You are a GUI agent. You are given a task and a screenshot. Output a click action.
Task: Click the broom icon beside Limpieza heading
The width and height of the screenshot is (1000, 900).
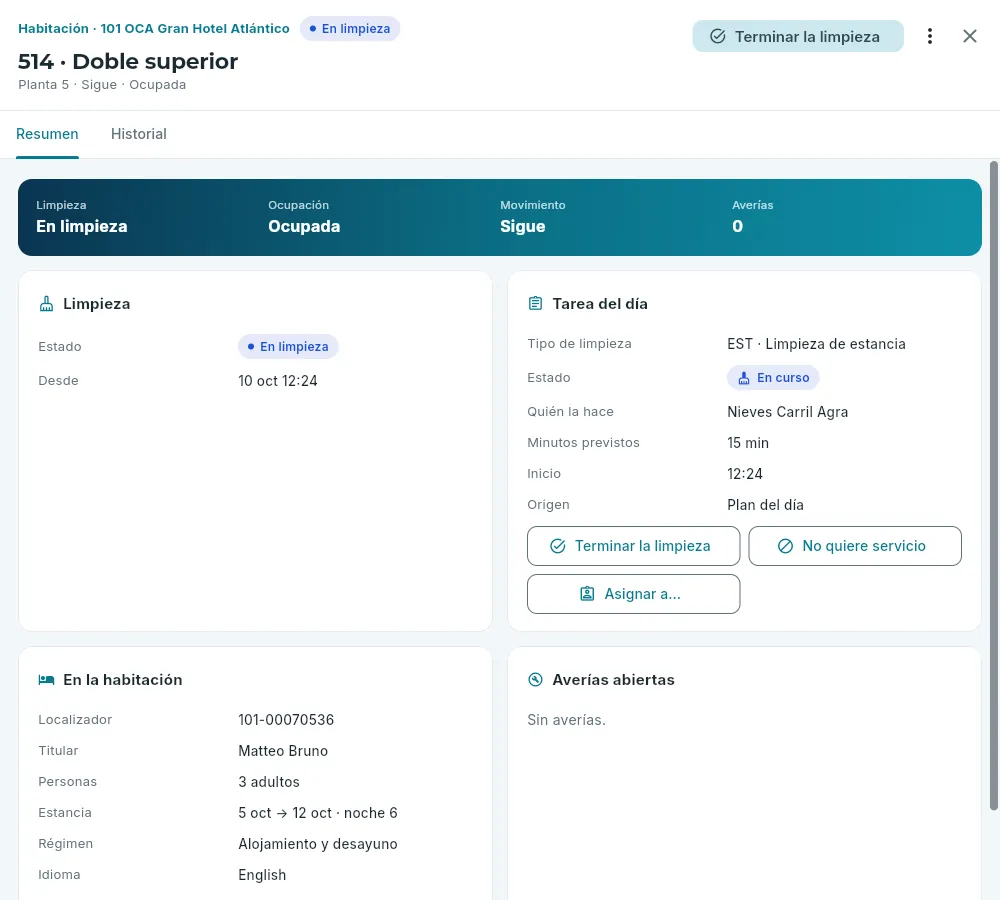(47, 304)
